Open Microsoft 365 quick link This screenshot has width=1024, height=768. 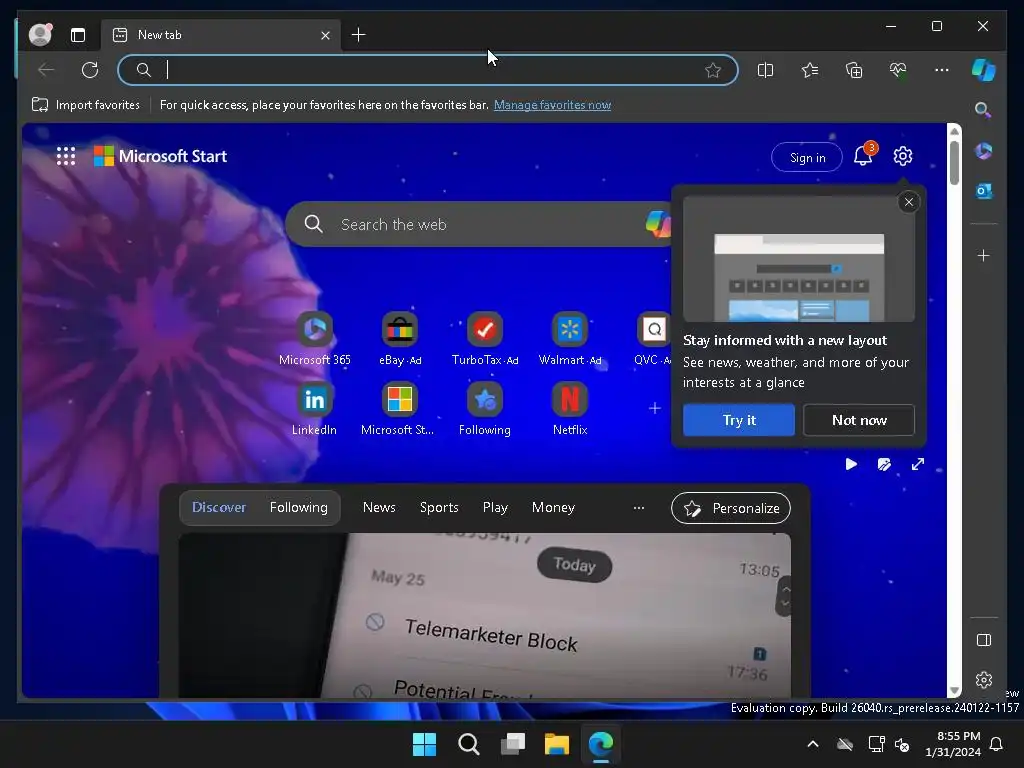315,339
